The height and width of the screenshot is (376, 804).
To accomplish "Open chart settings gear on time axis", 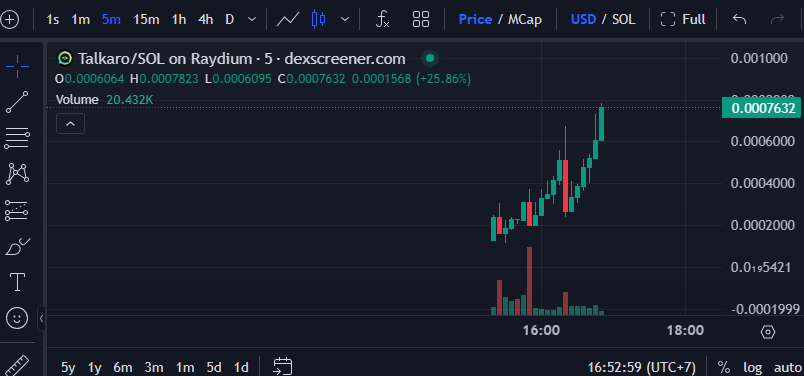I will 767,332.
